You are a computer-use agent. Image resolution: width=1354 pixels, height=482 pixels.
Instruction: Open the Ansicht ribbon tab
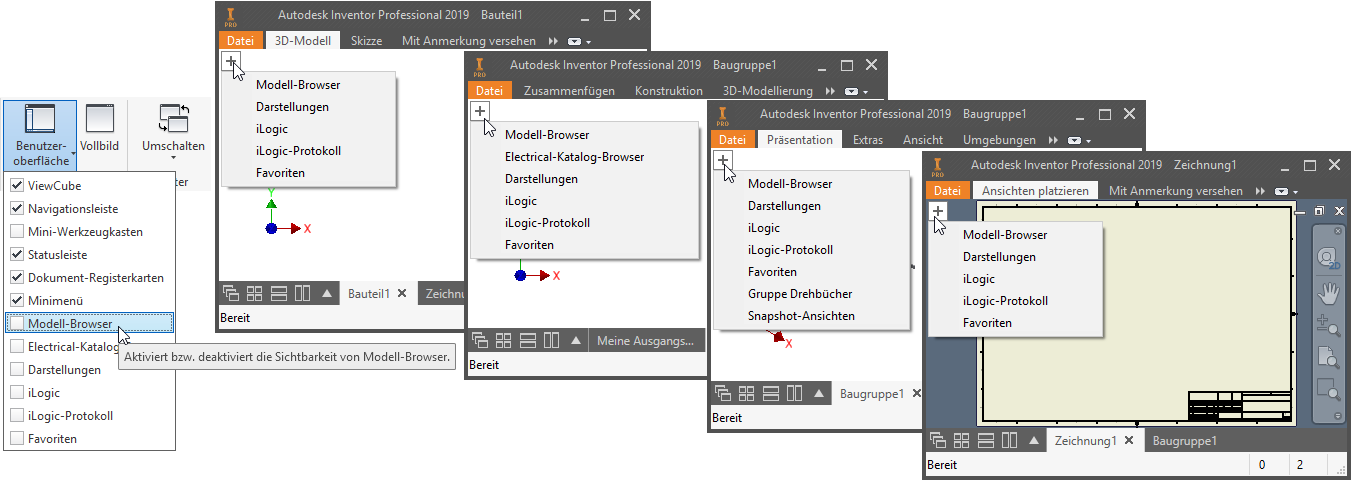(923, 140)
